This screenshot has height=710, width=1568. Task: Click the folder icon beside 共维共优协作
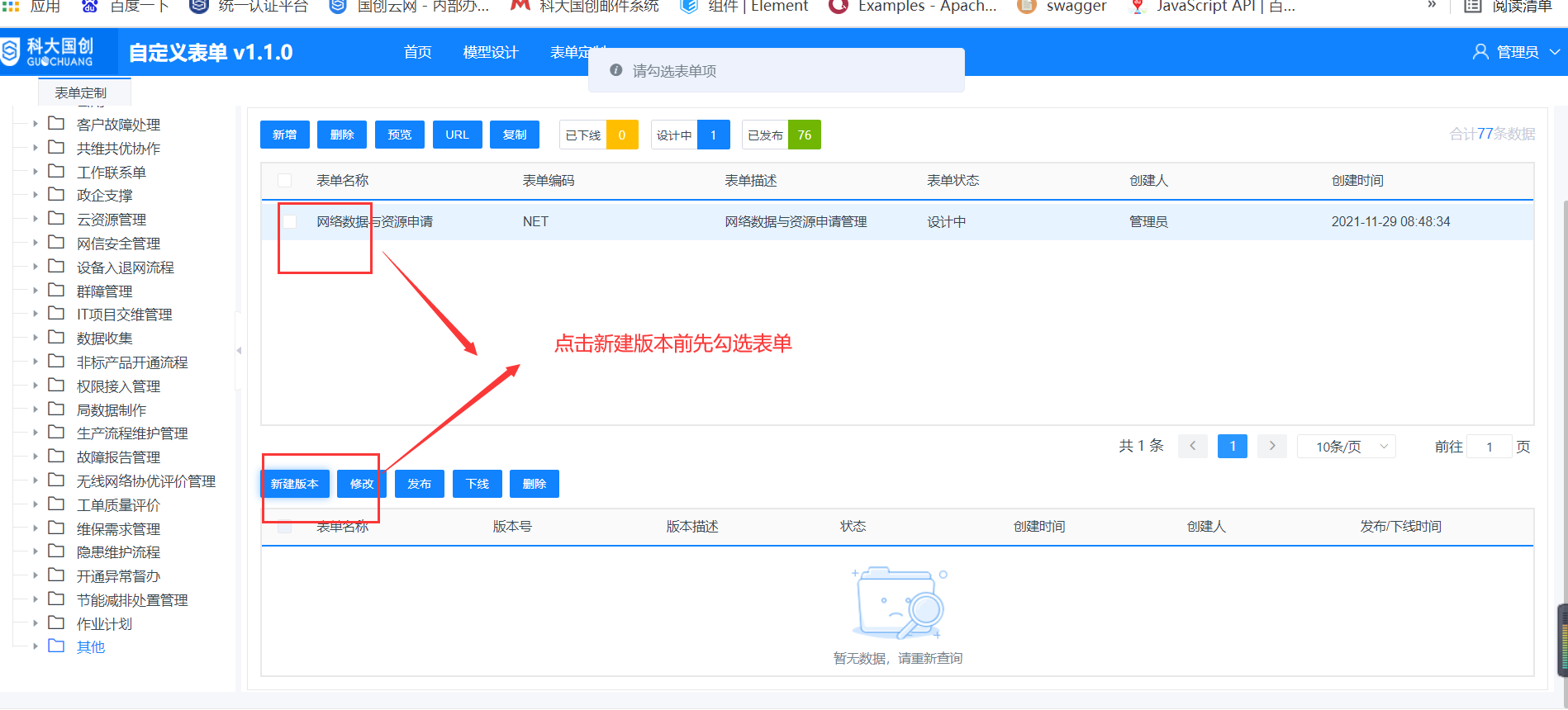56,148
